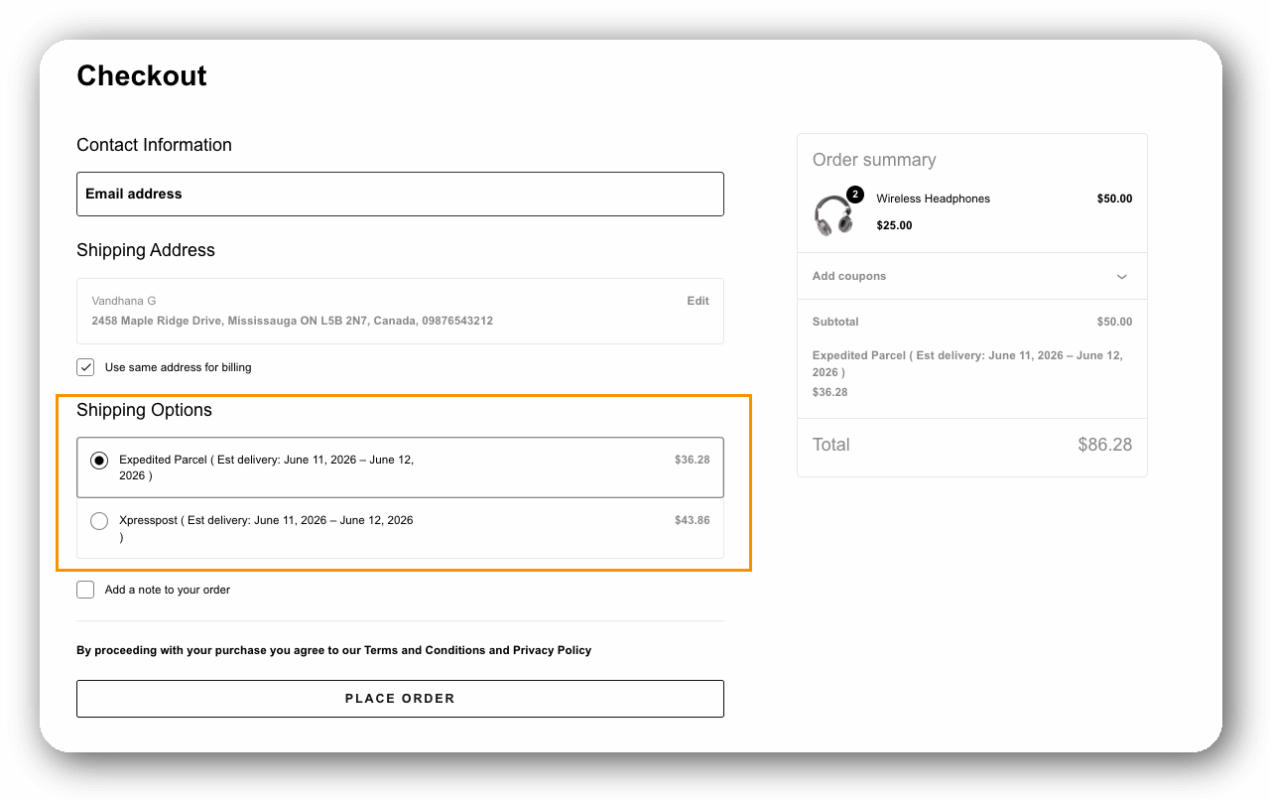
Task: Click the $86.28 total amount
Action: pyautogui.click(x=1105, y=445)
